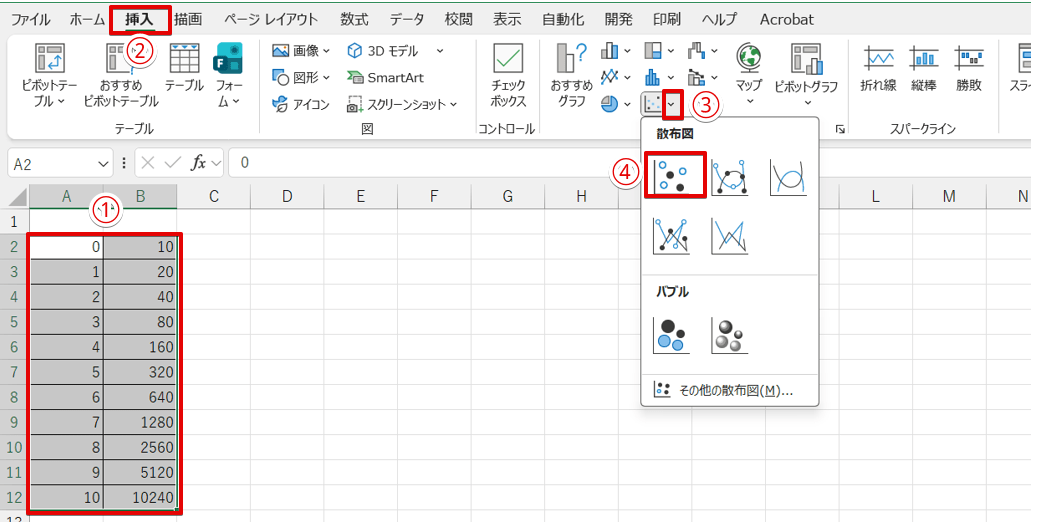Open おすすめピボットテーブル

click(x=121, y=76)
